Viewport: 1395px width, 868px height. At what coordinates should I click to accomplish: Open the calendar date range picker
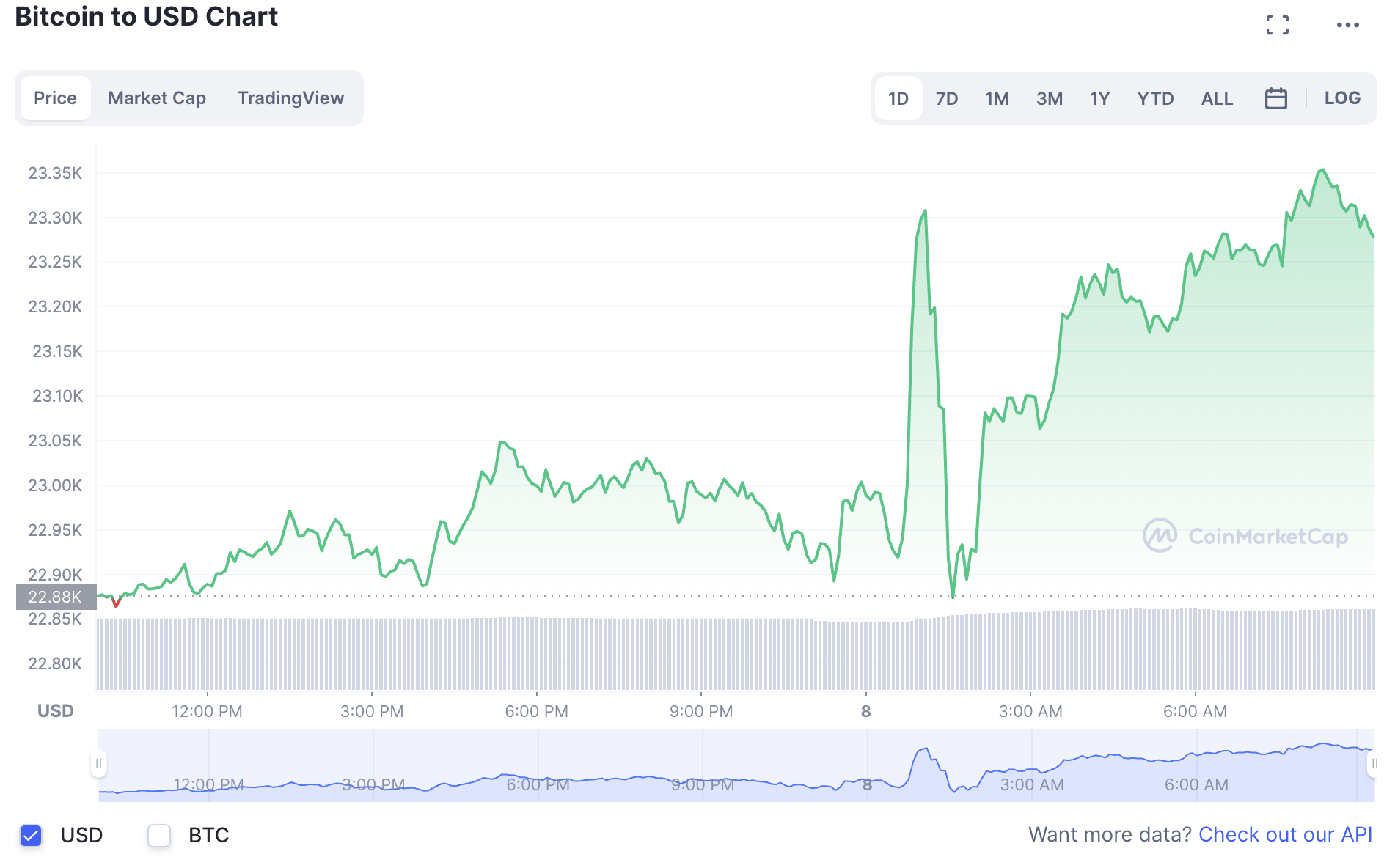coord(1275,98)
